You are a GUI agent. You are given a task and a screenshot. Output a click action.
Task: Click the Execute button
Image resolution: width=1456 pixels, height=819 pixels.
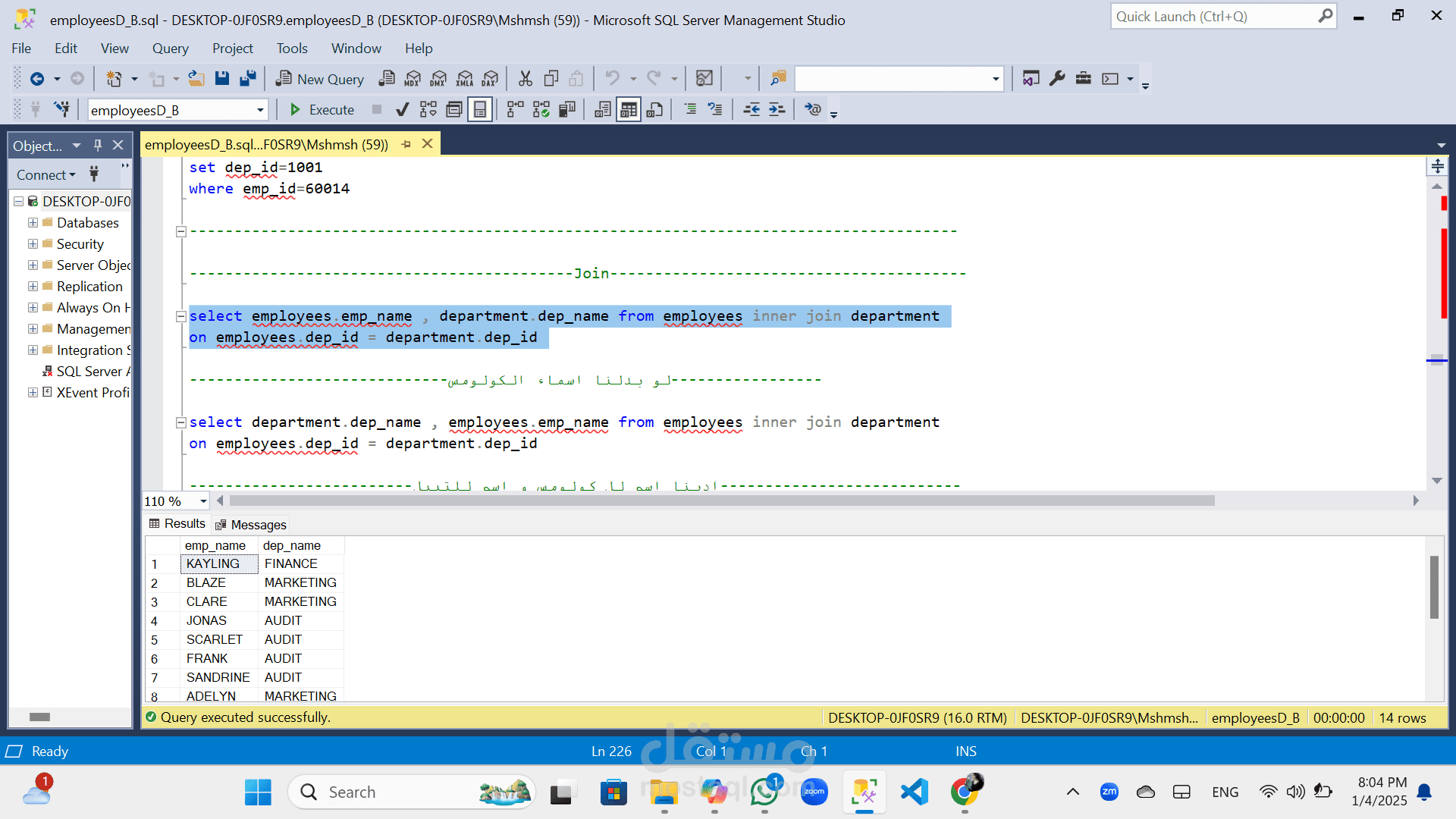pos(322,110)
